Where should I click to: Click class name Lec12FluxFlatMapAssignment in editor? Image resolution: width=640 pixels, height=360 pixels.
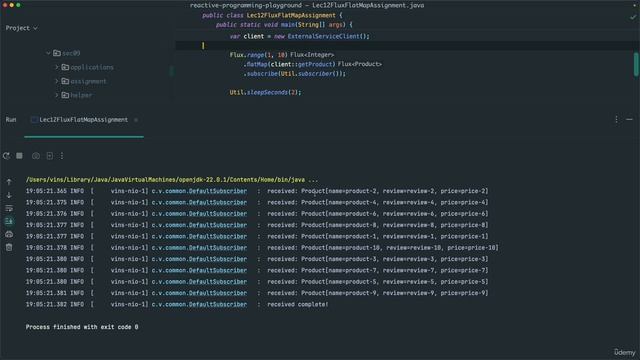291,16
